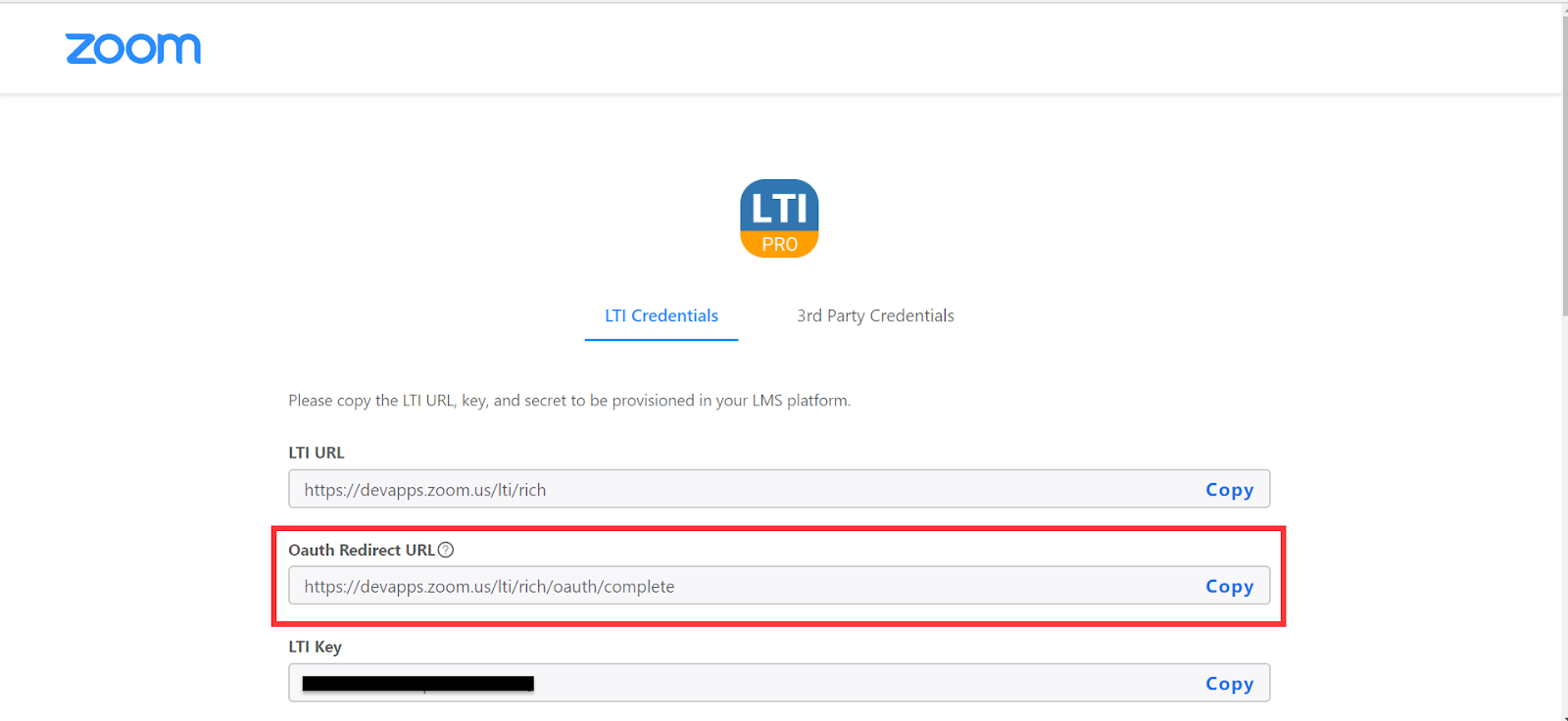Open the Oauth Redirect URL help icon
Screen dimensions: 1568x721
(446, 550)
